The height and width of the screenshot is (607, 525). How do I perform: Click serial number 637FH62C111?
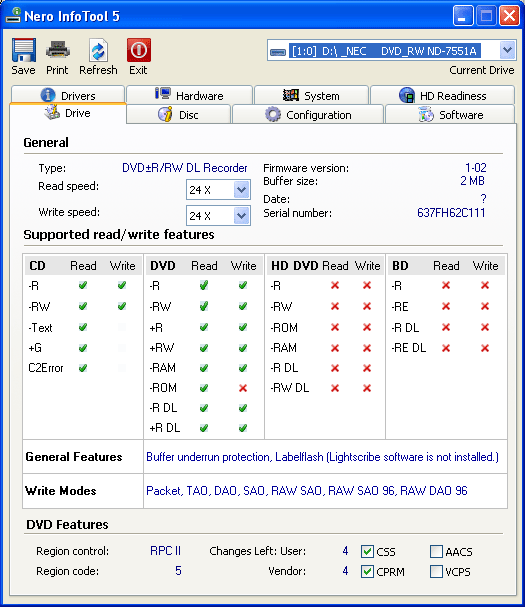(x=451, y=213)
